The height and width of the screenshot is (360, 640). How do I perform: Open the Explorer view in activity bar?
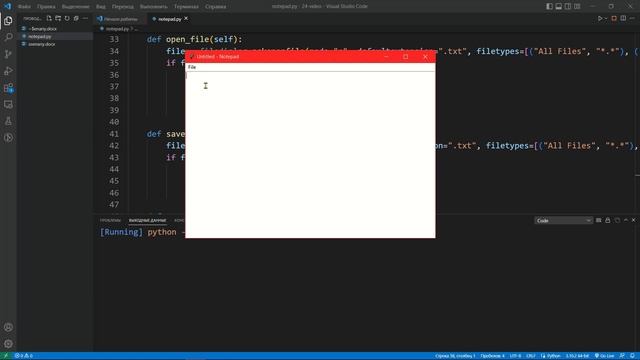(x=8, y=21)
